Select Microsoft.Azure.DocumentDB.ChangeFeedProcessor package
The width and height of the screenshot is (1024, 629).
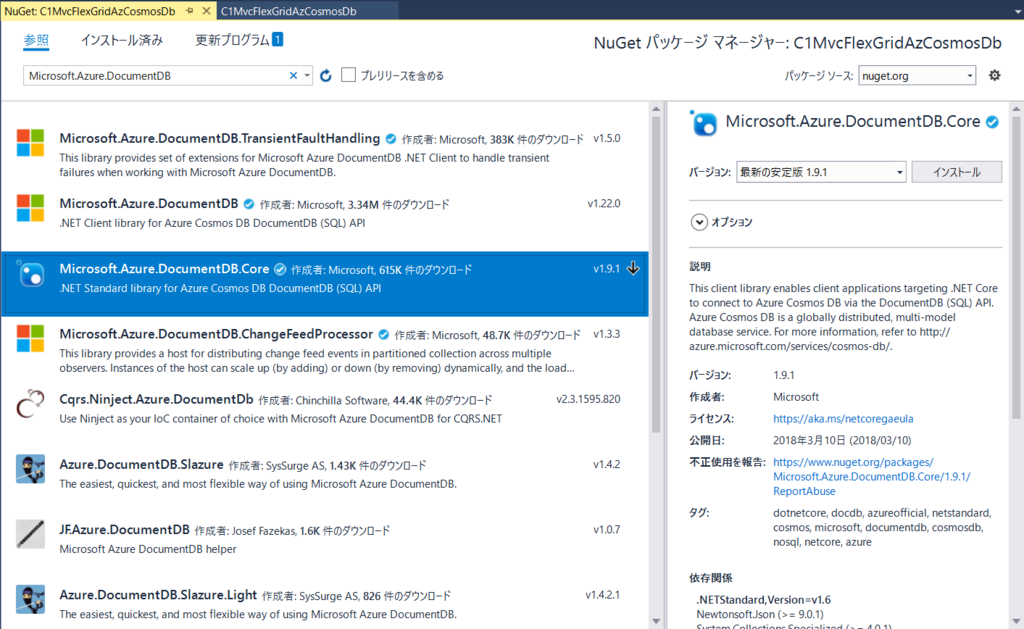pos(216,334)
